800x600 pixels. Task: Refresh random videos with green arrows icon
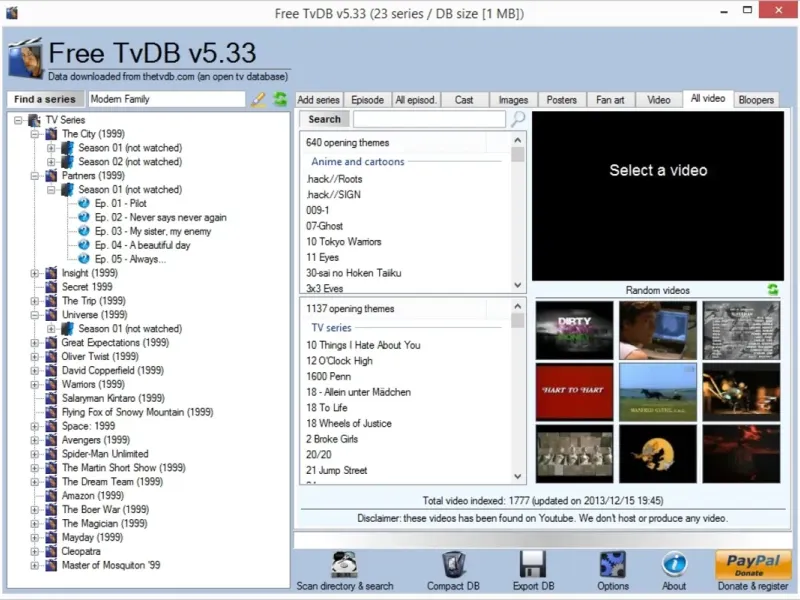click(772, 290)
